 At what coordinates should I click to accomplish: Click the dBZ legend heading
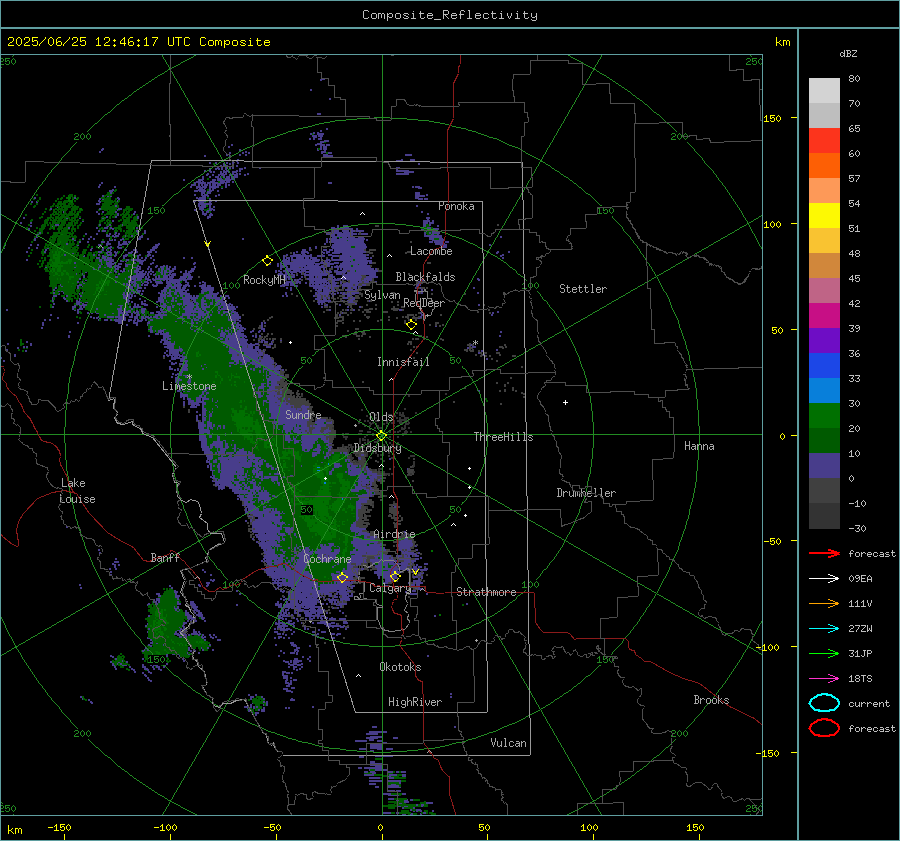848,53
